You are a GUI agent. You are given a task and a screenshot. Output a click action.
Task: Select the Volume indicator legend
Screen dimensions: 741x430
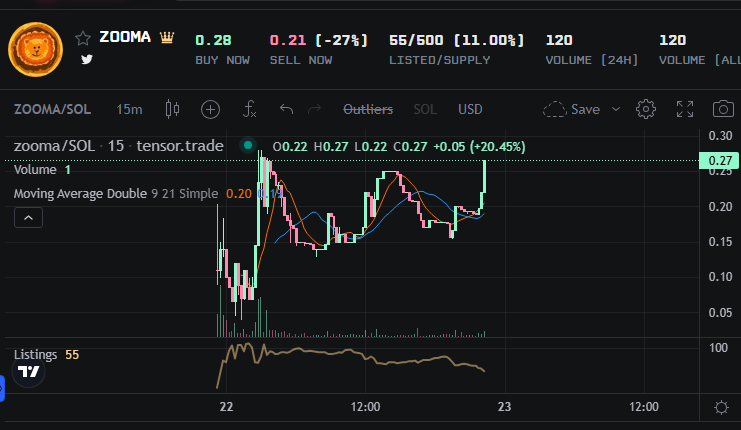tap(35, 170)
